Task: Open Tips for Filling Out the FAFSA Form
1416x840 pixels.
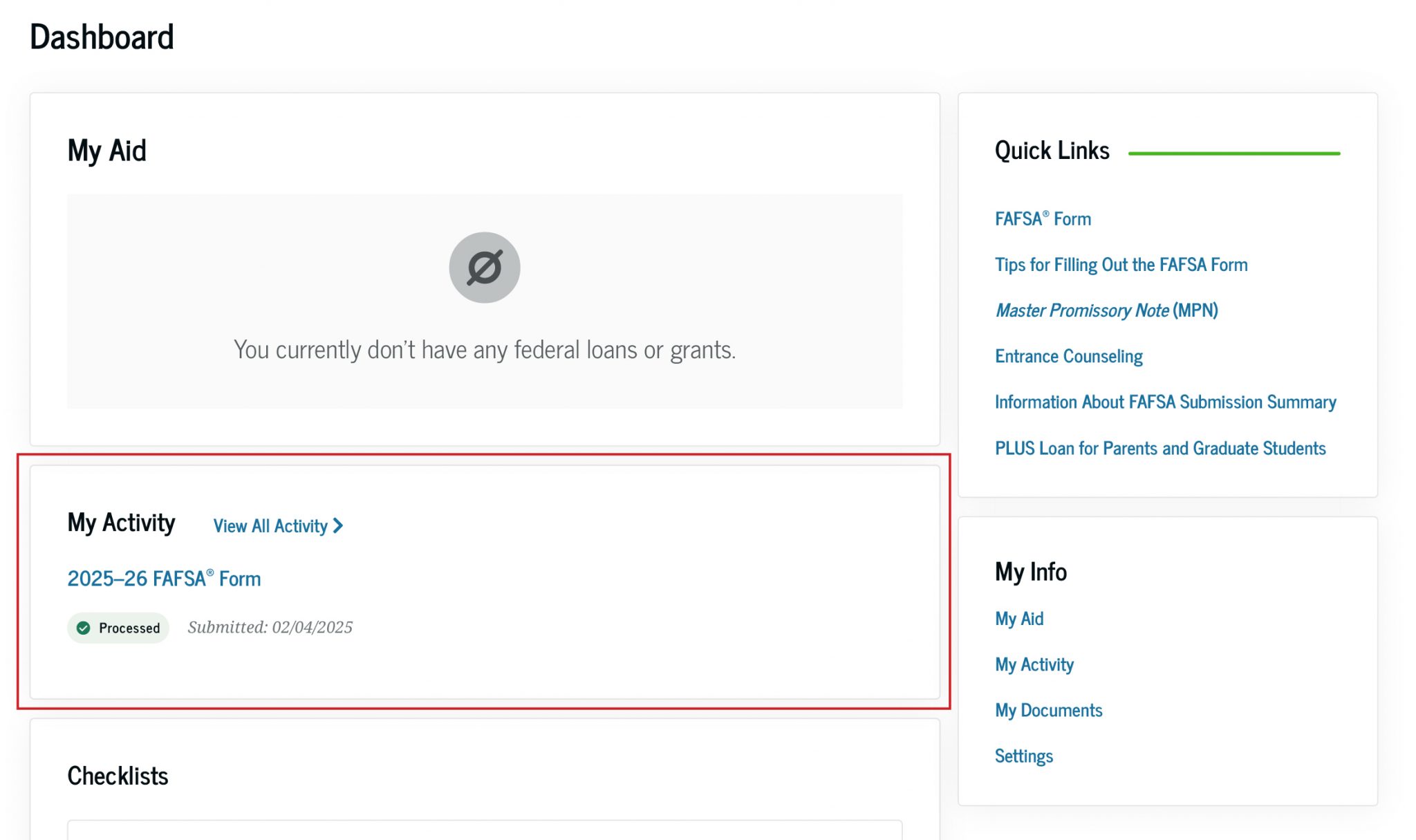Action: (x=1121, y=265)
